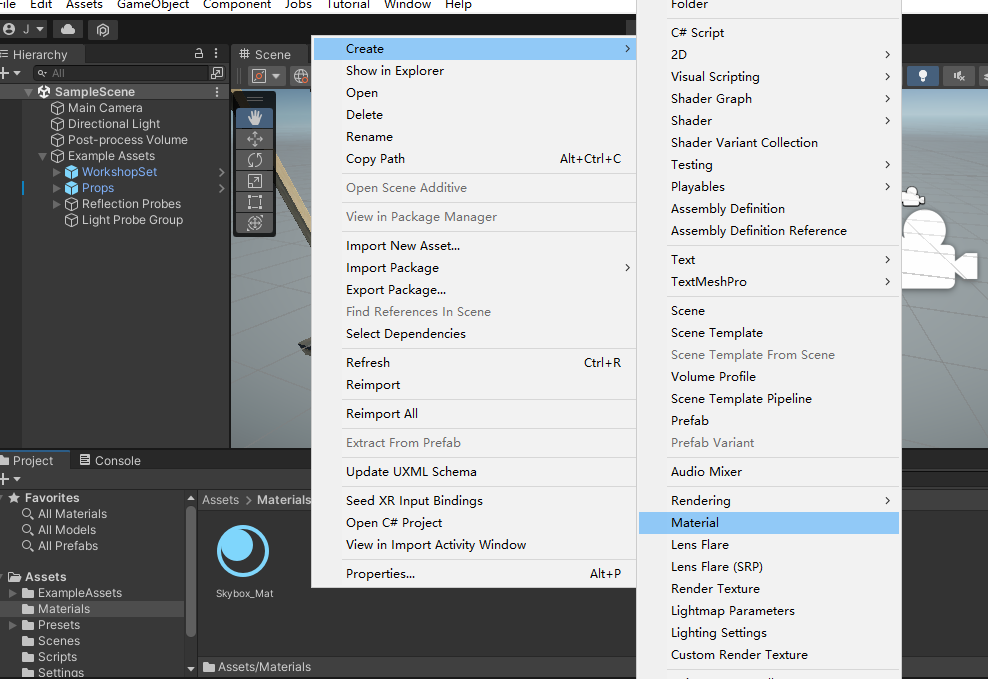Toggle scene audio mute button
This screenshot has width=988, height=679.
tap(959, 76)
